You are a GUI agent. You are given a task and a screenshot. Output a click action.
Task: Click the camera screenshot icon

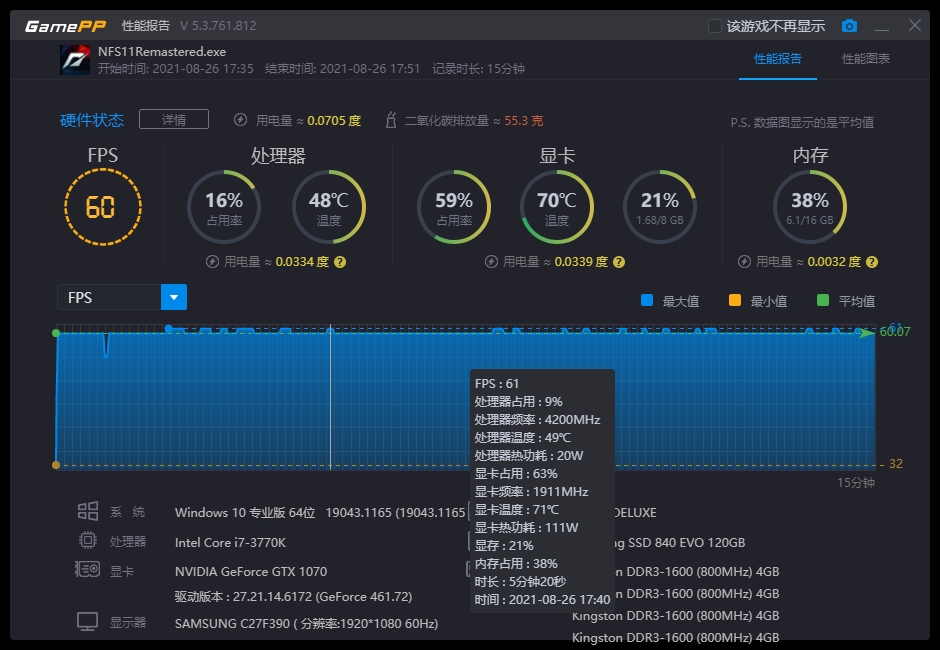click(x=849, y=26)
